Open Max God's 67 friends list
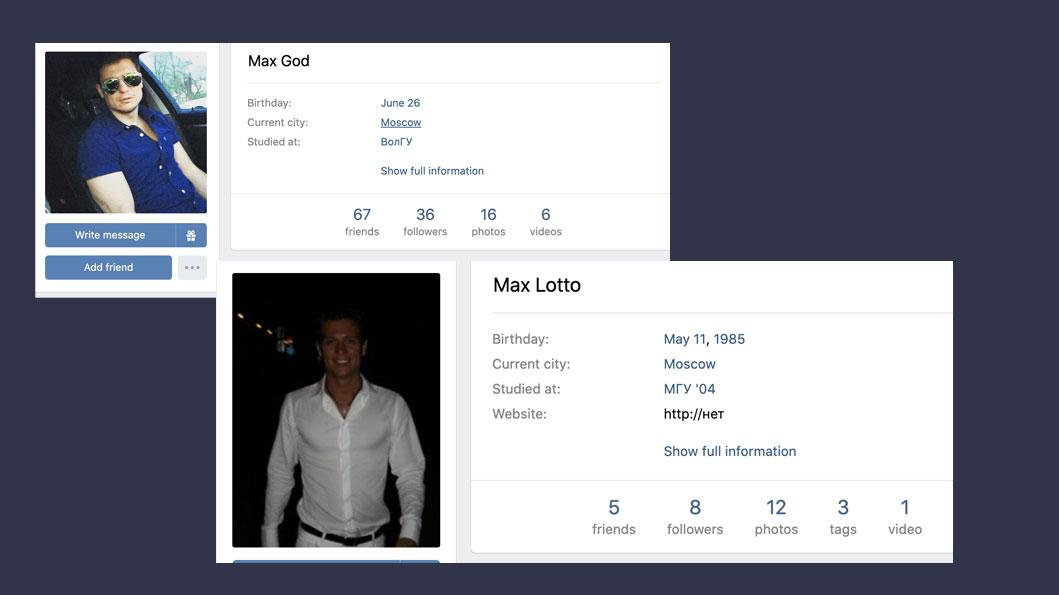Image resolution: width=1059 pixels, height=595 pixels. coord(362,222)
